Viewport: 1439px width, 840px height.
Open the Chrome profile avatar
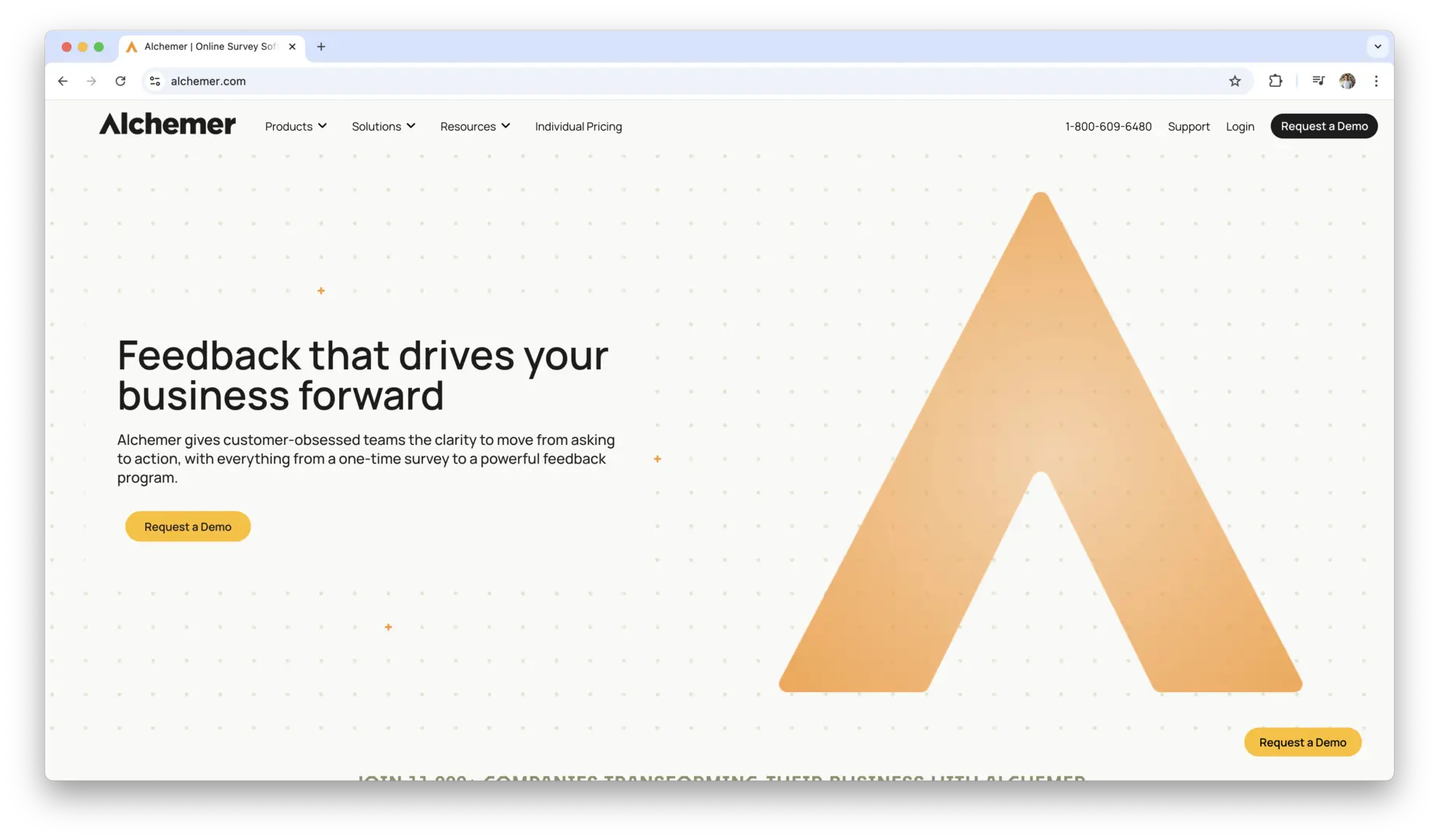pos(1347,81)
